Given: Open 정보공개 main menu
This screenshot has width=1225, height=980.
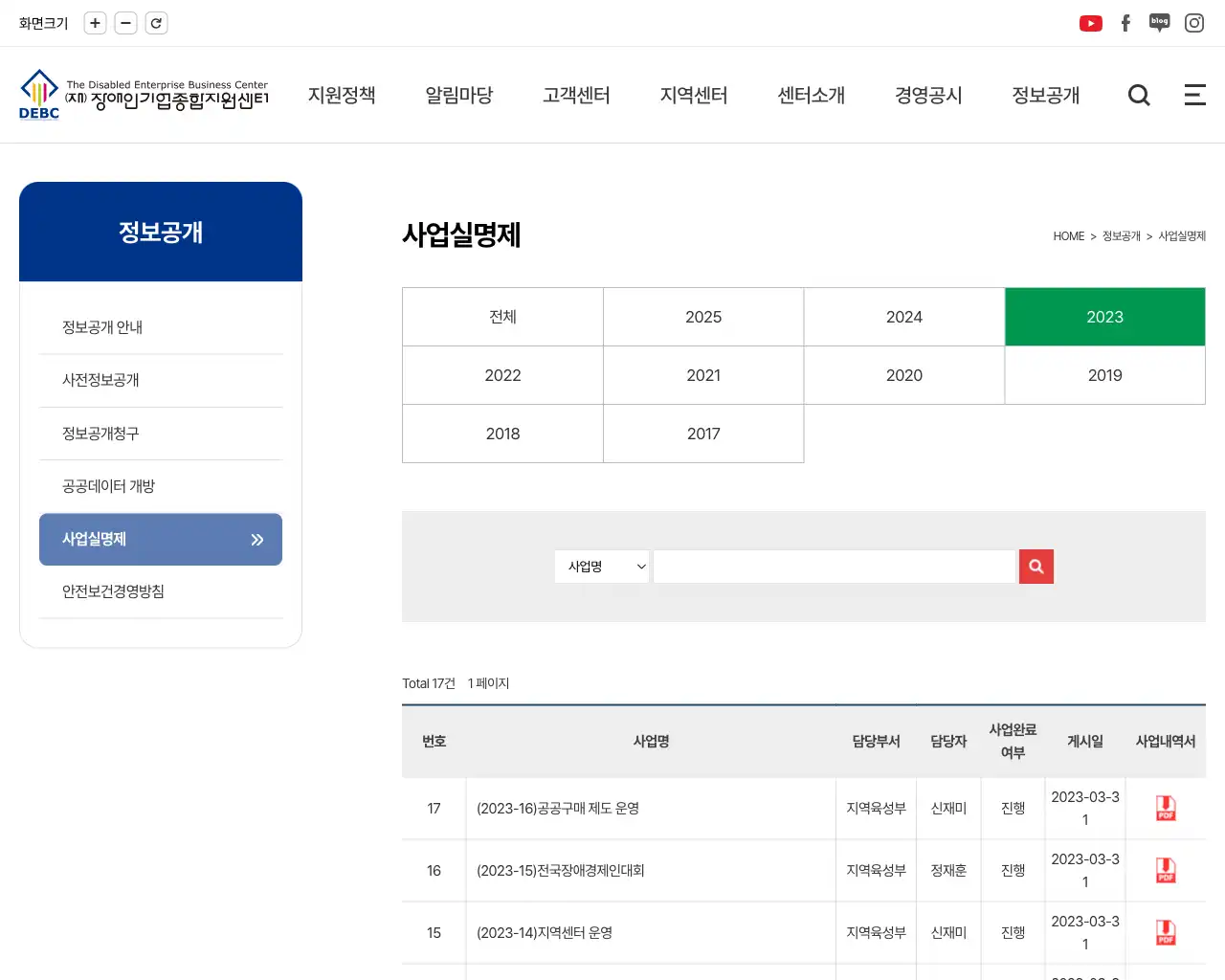Looking at the screenshot, I should pos(1046,95).
